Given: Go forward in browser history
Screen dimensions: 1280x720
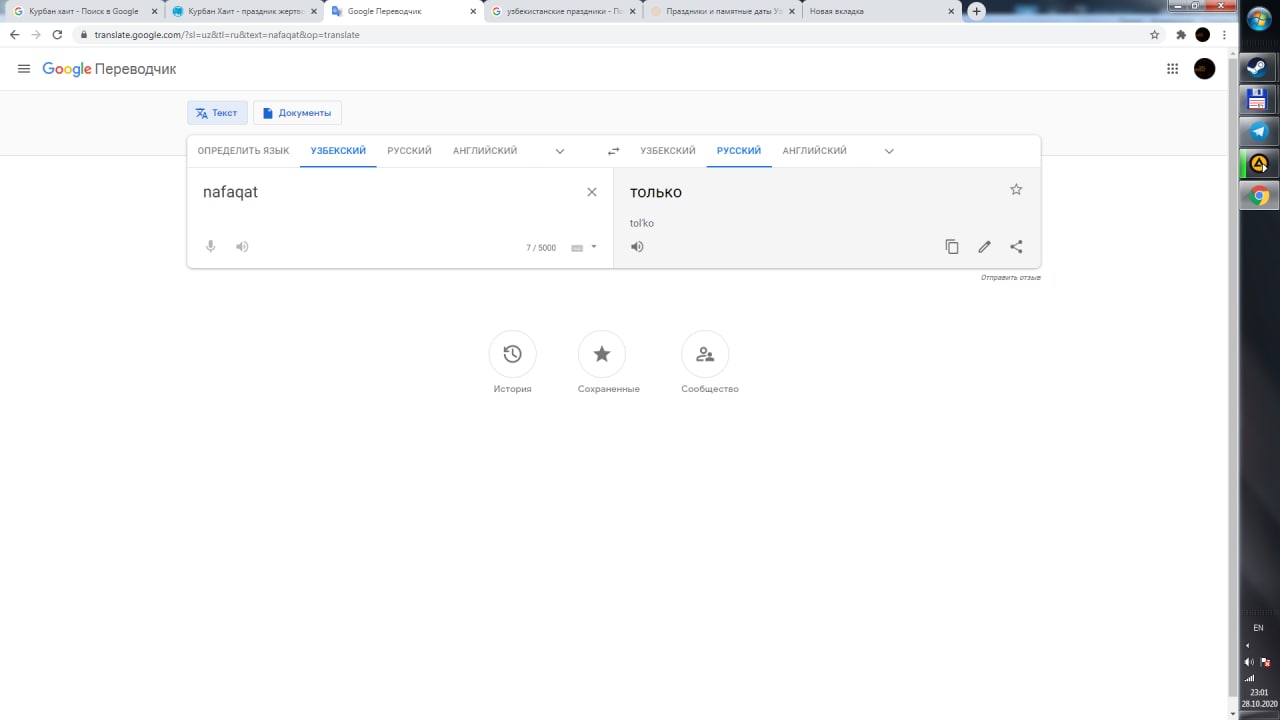Looking at the screenshot, I should click(x=36, y=34).
